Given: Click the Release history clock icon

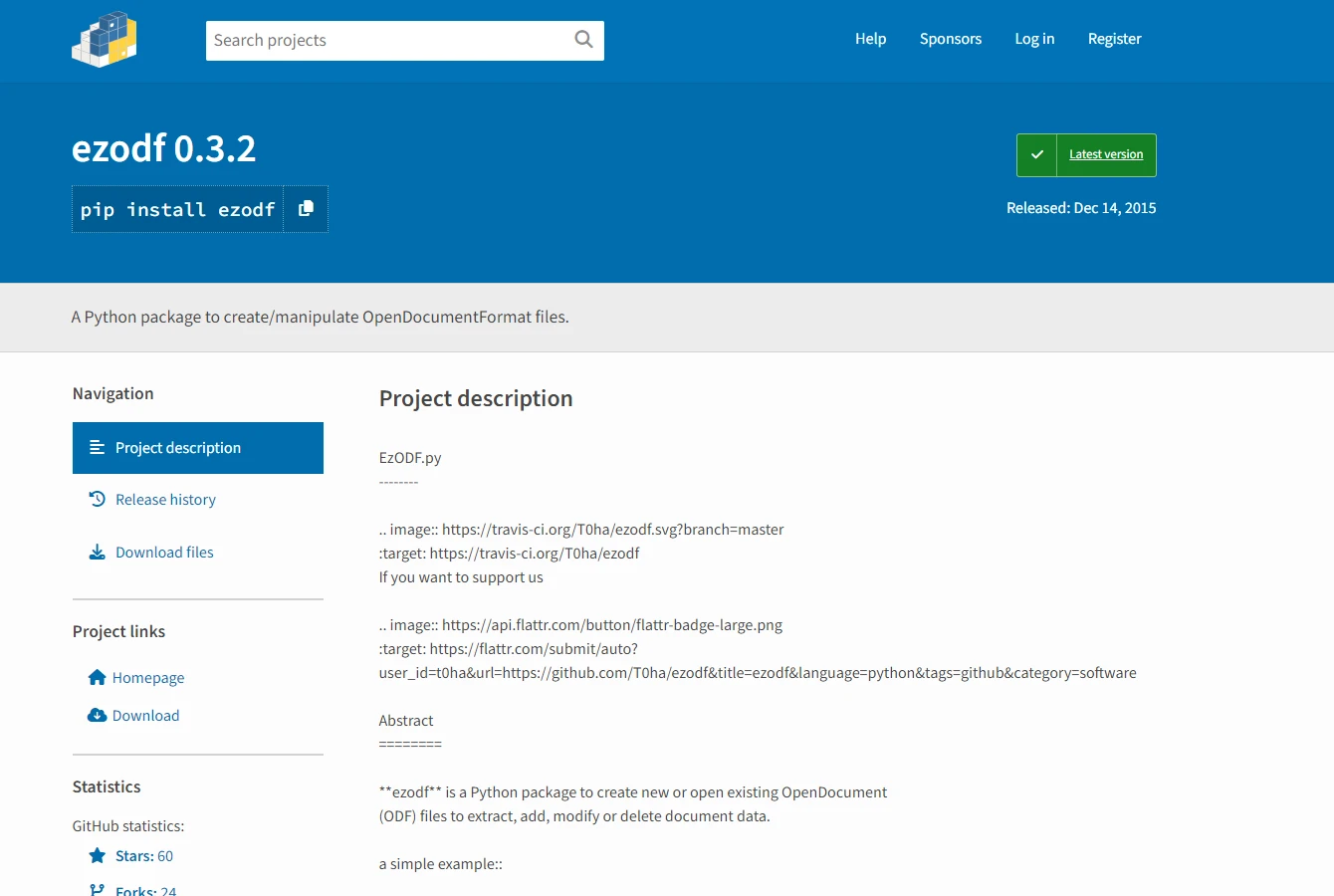Looking at the screenshot, I should point(97,500).
